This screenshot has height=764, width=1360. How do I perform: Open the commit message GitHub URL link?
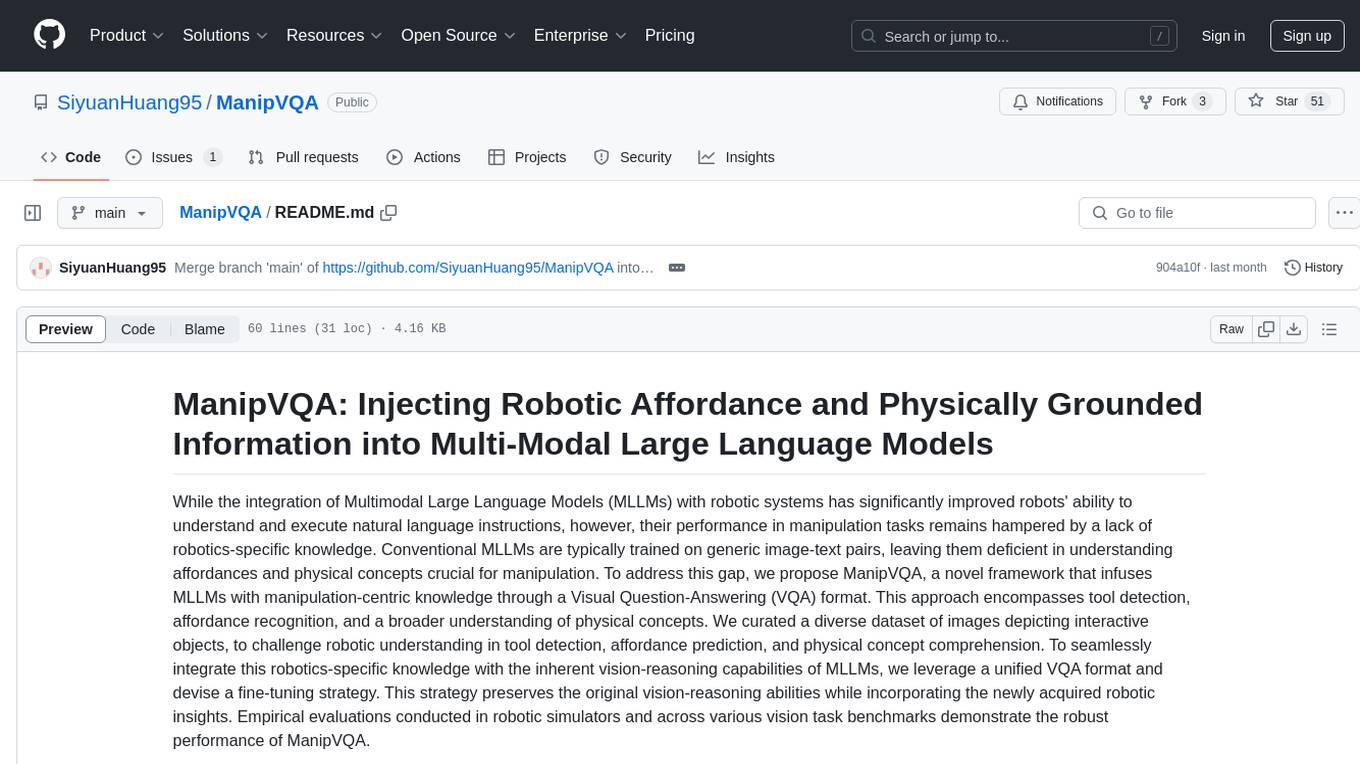[x=468, y=268]
